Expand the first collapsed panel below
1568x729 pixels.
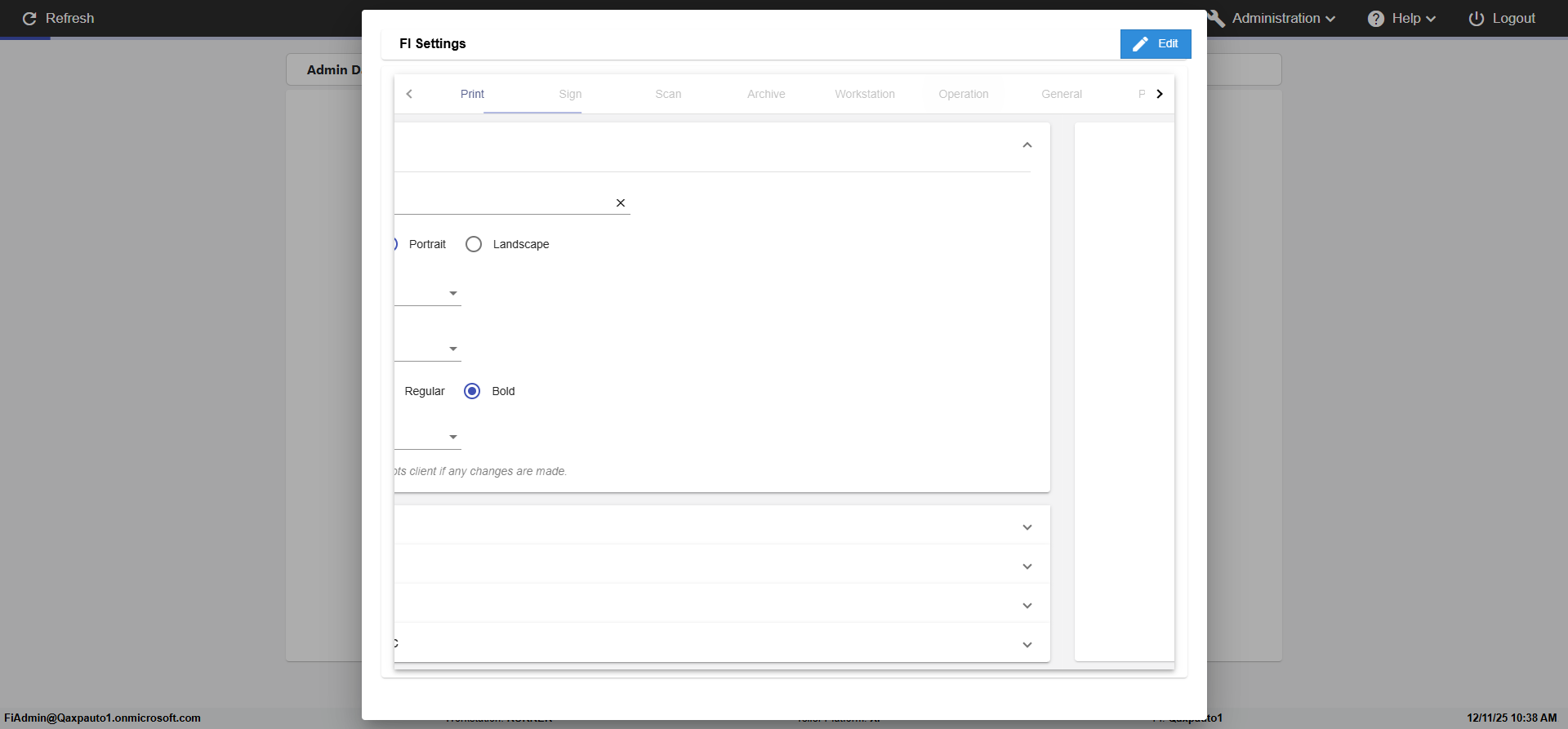point(1027,527)
